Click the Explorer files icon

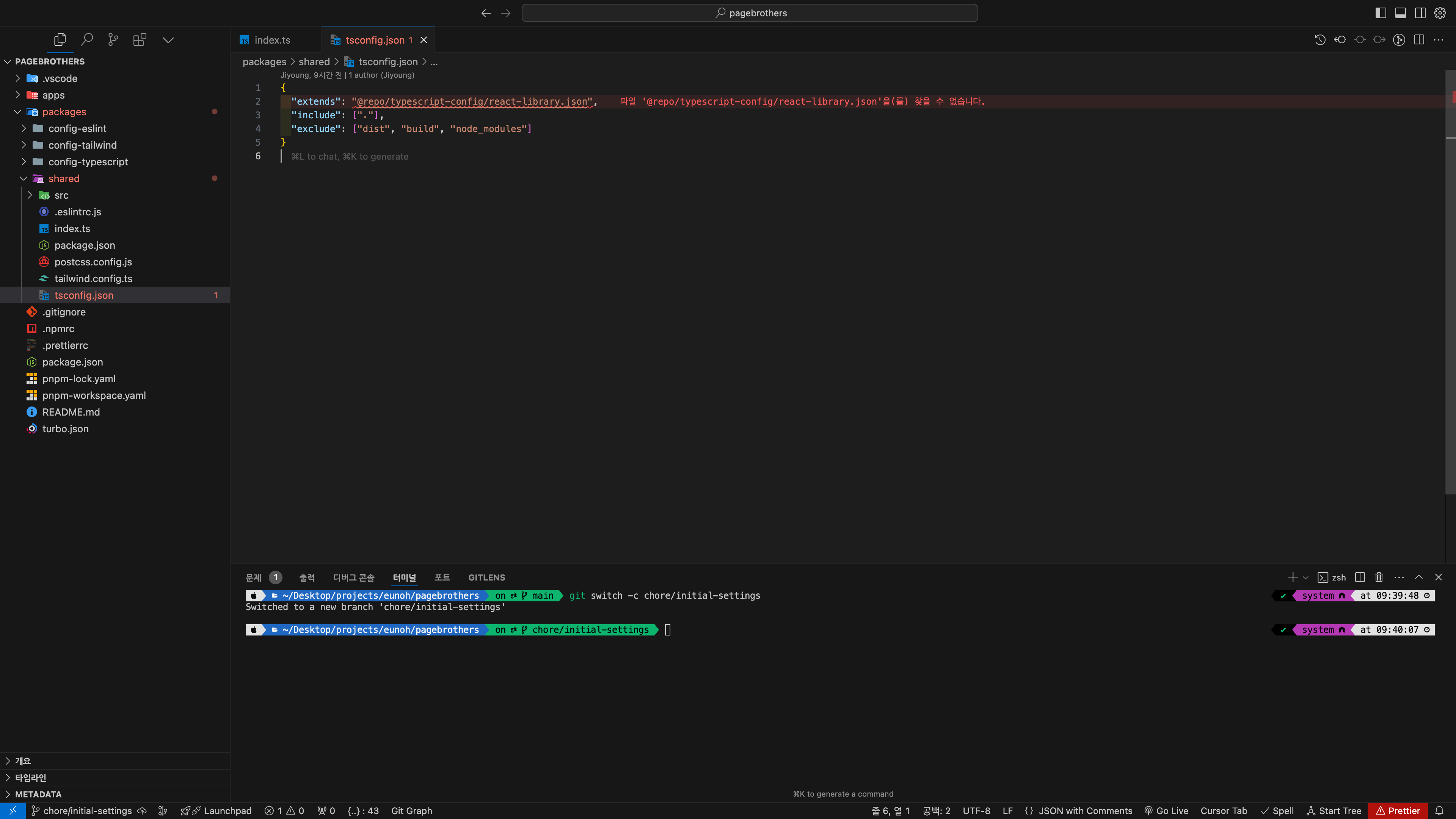pyautogui.click(x=60, y=39)
